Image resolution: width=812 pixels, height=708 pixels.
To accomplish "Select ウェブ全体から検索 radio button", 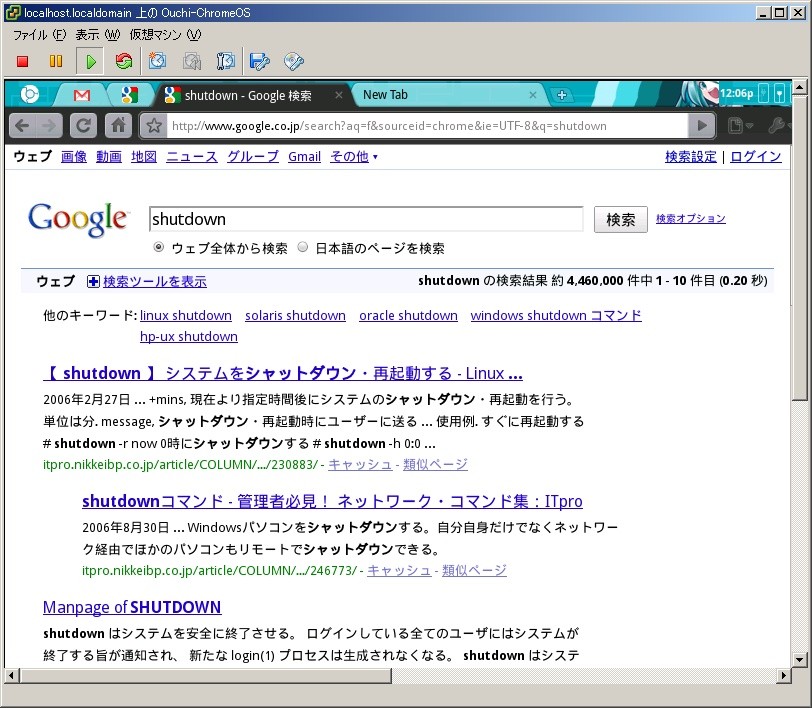I will pos(158,248).
